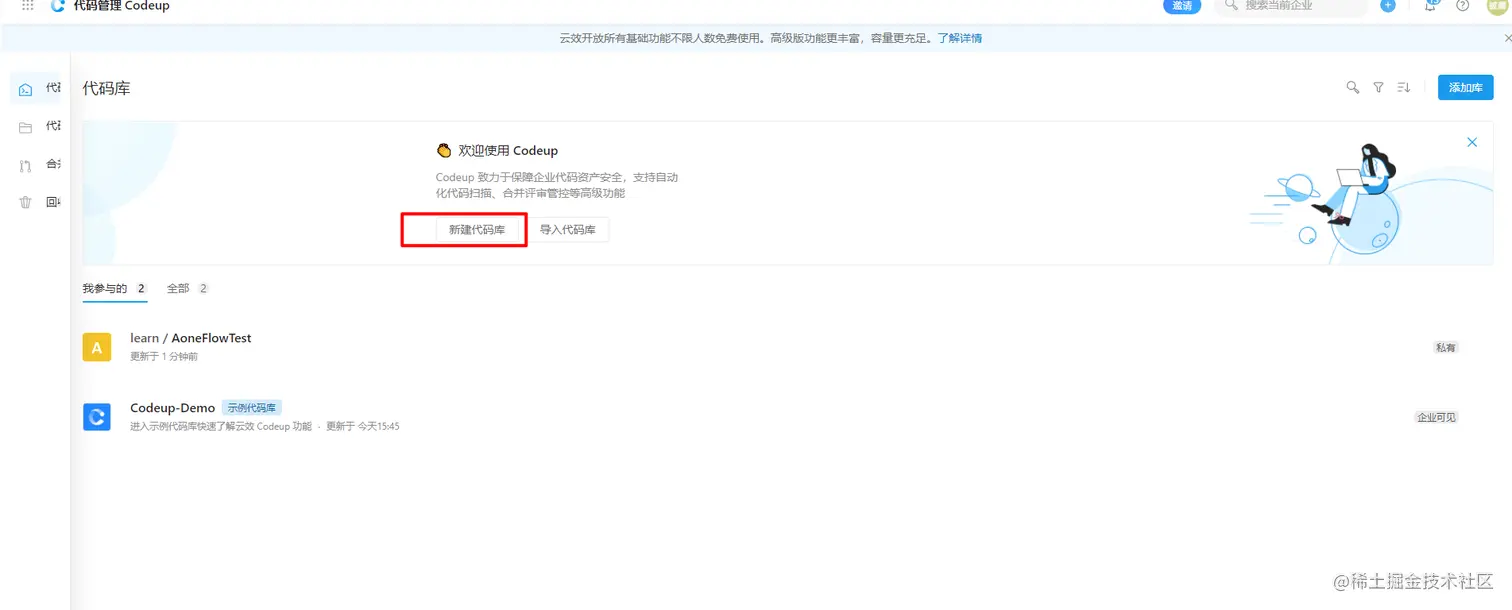This screenshot has width=1512, height=610.
Task: Click the 私有 visibility label
Action: point(1446,347)
